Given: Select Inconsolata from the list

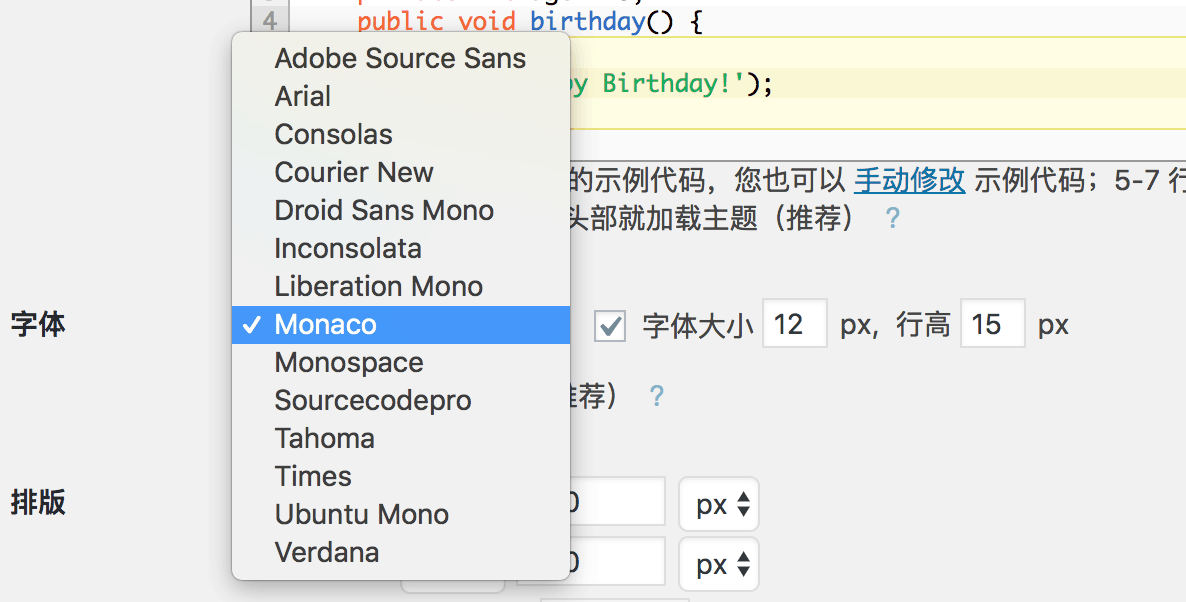Looking at the screenshot, I should (x=401, y=248).
